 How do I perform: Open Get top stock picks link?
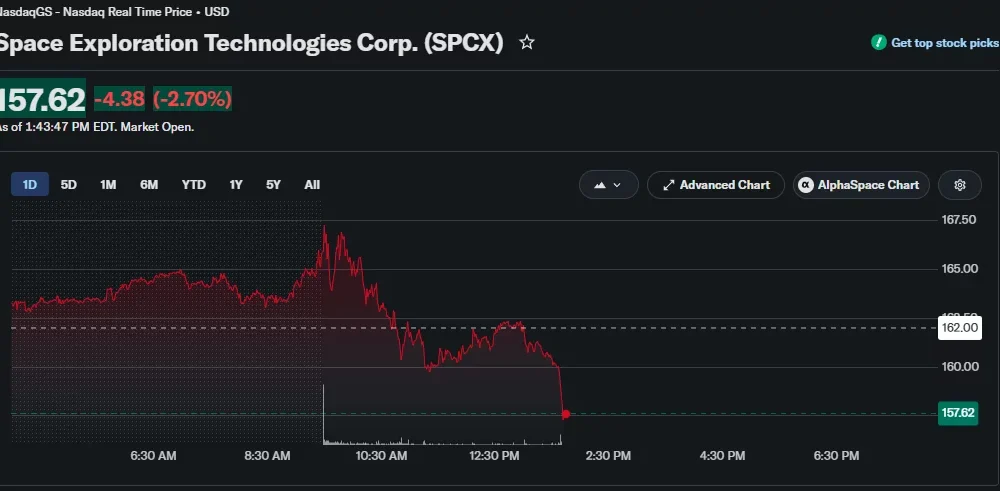(x=945, y=43)
